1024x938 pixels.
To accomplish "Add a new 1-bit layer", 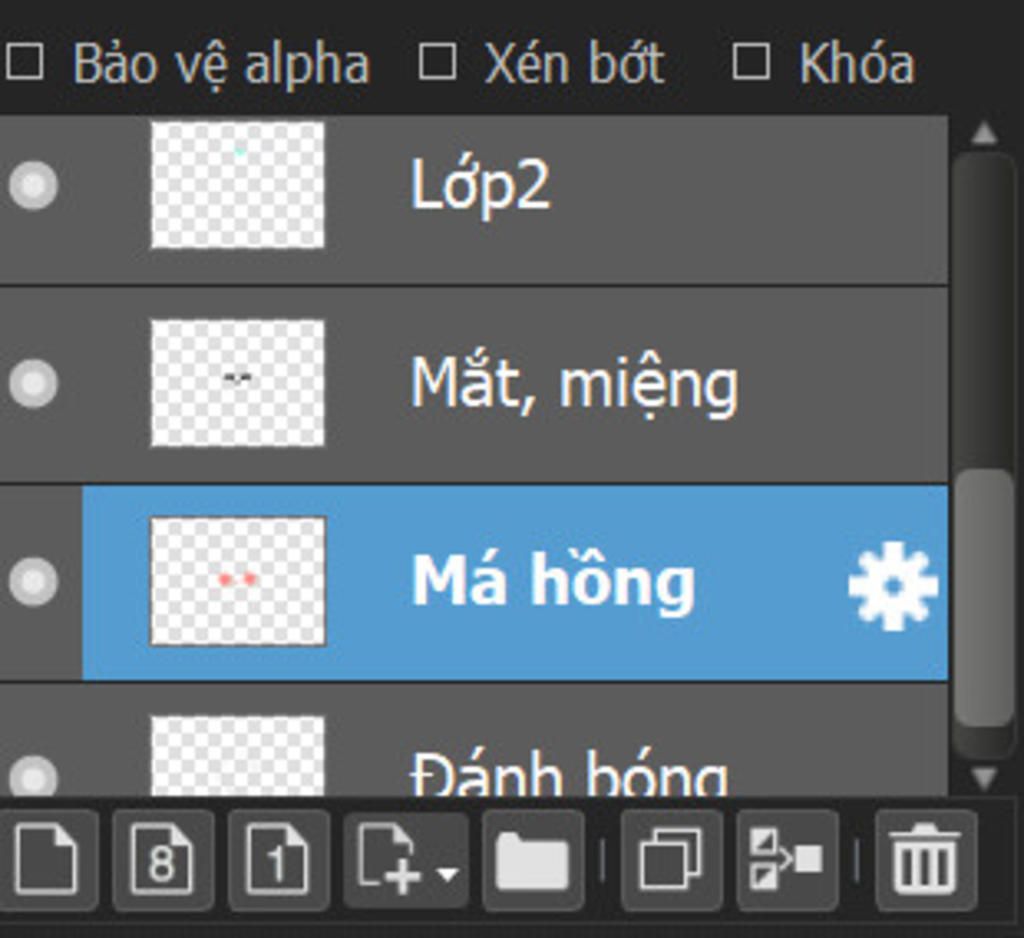I will pos(278,860).
